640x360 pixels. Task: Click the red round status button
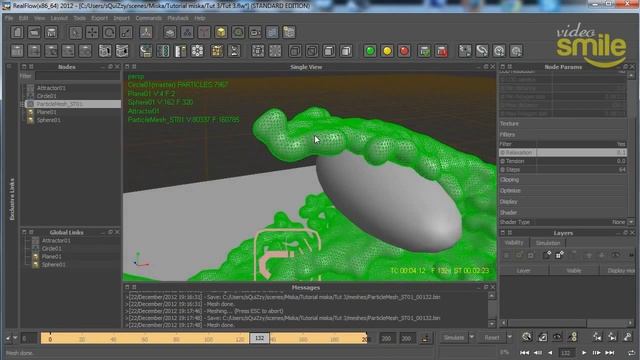[404, 51]
